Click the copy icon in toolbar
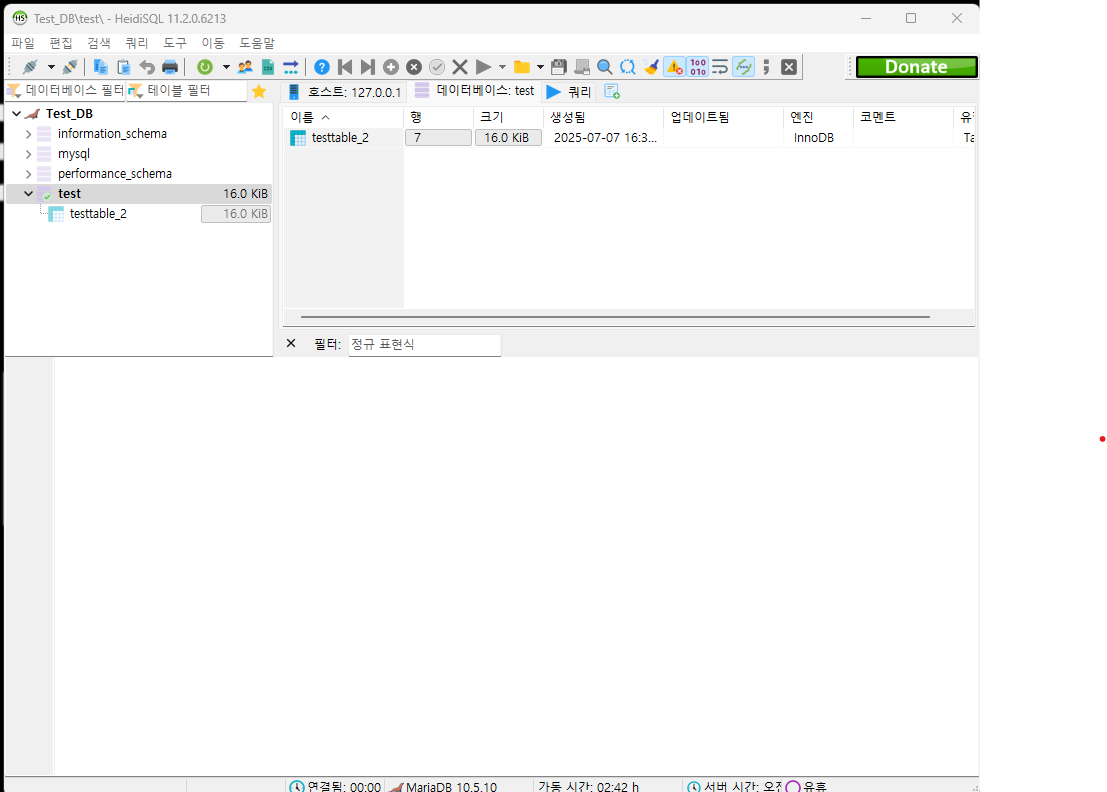The width and height of the screenshot is (1107, 792). point(100,67)
